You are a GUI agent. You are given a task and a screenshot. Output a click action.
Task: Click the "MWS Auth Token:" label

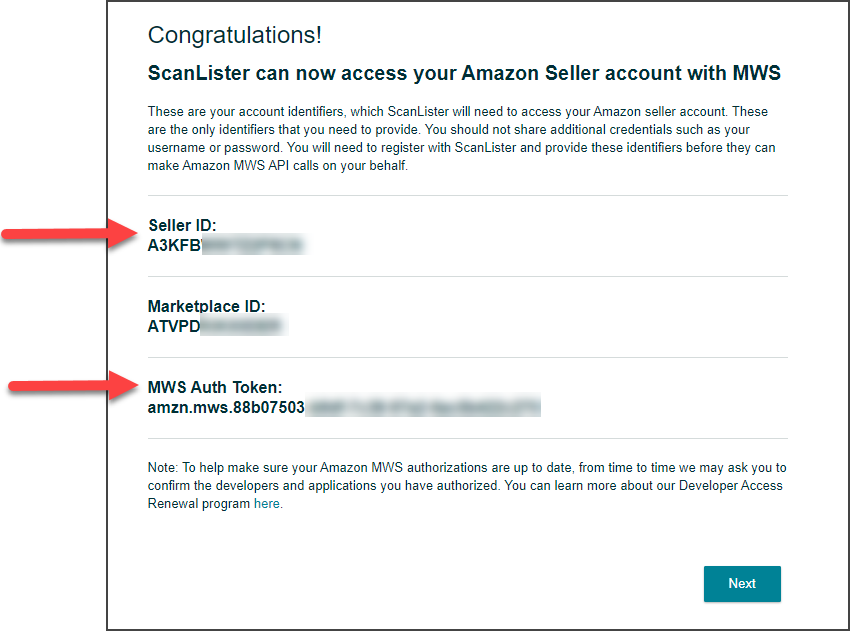(x=216, y=388)
